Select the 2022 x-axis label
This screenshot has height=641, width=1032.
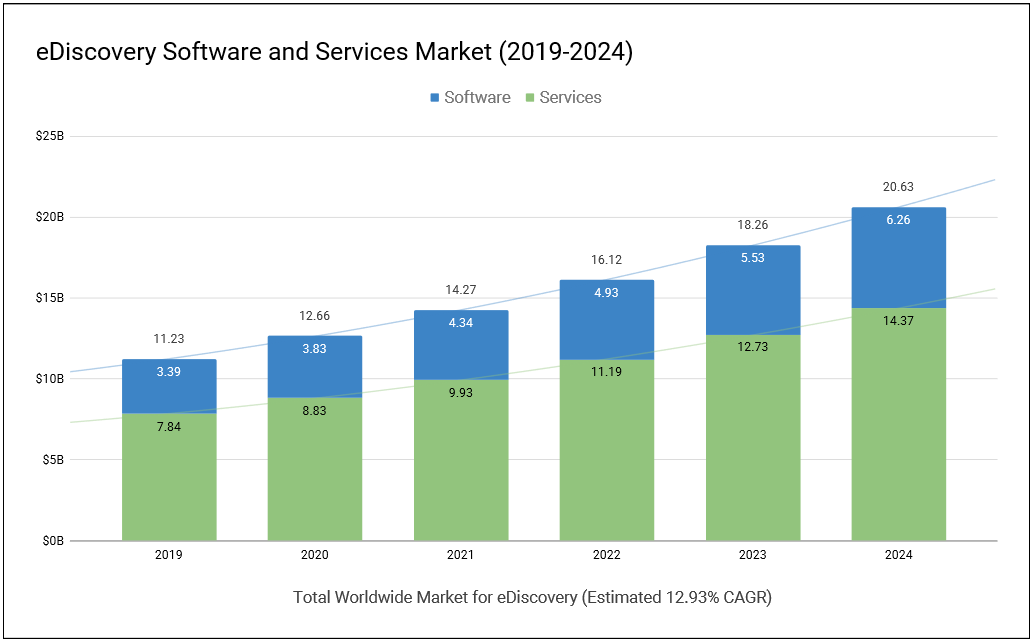coord(607,555)
